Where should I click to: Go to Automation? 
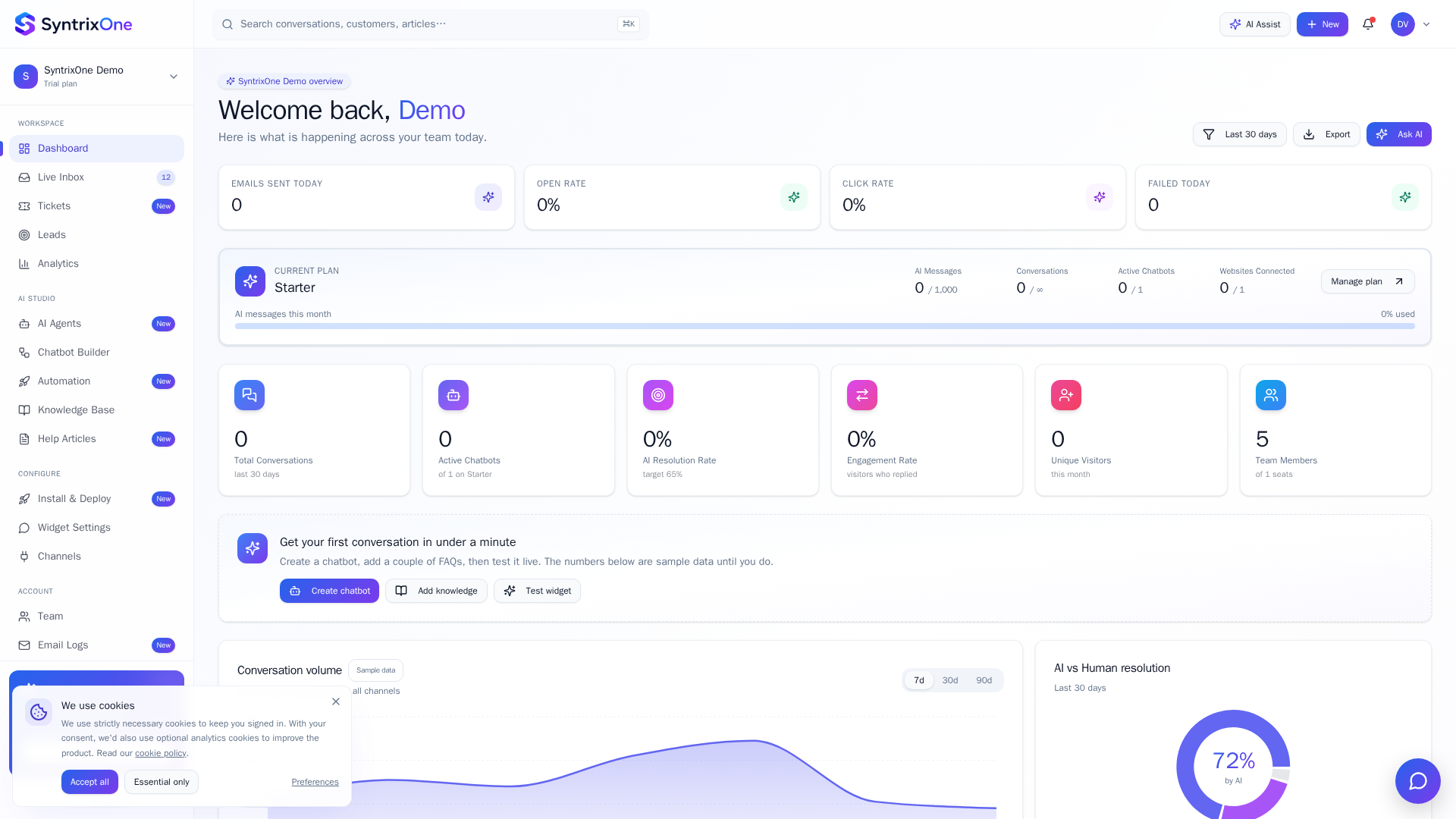coord(96,381)
